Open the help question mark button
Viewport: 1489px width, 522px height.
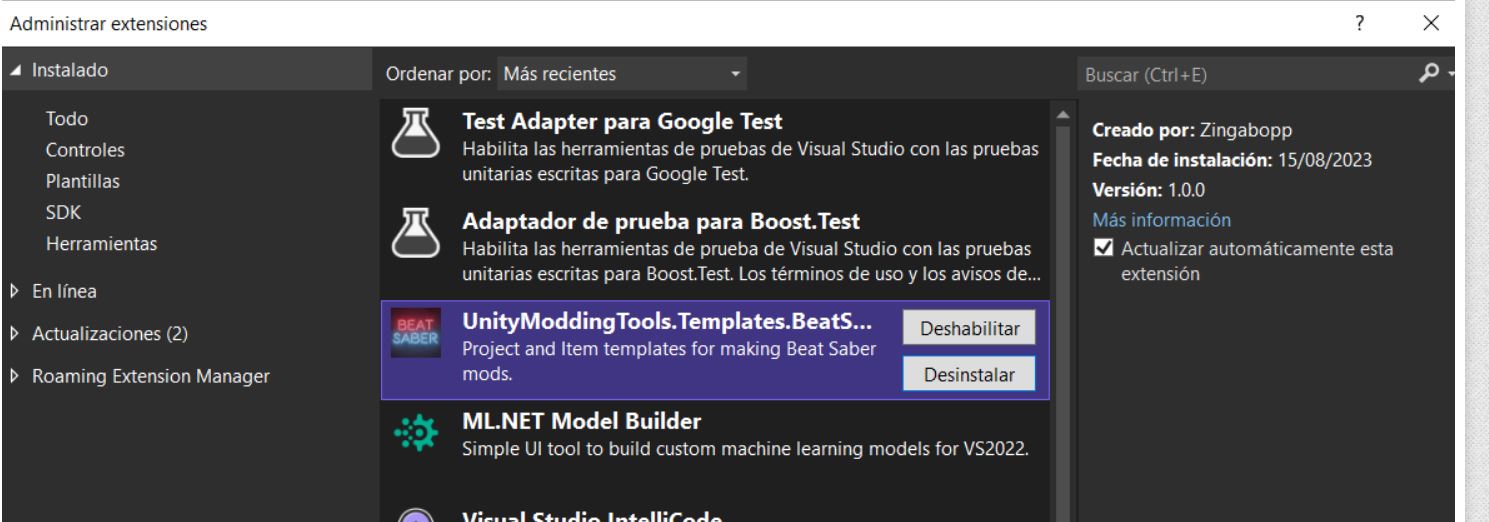pos(1362,22)
